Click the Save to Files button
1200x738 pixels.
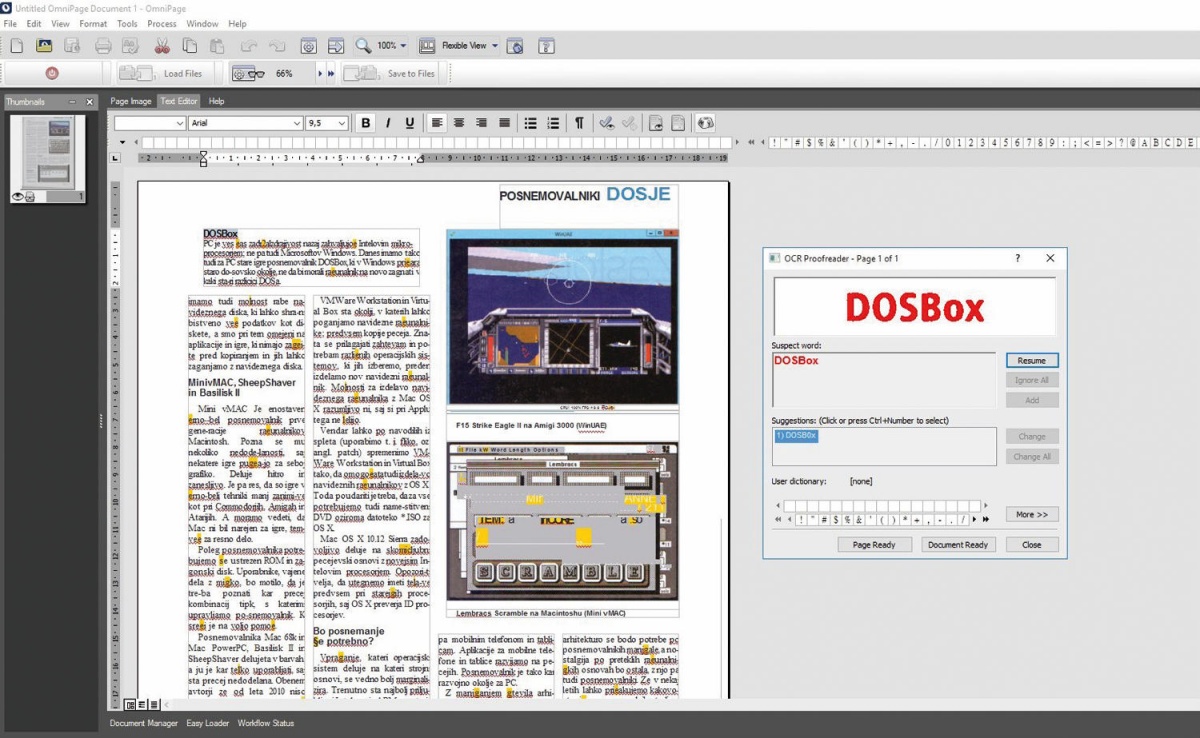coord(392,73)
